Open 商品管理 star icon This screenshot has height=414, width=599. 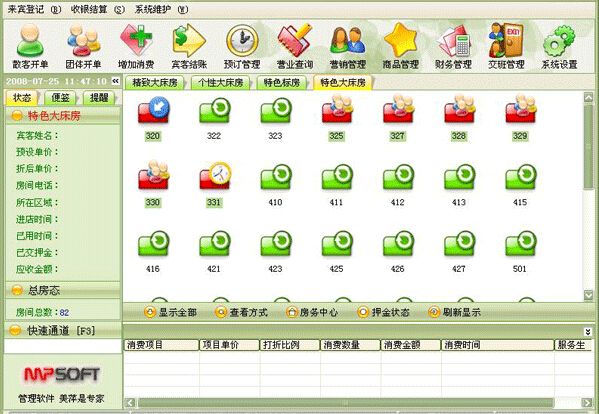401,46
